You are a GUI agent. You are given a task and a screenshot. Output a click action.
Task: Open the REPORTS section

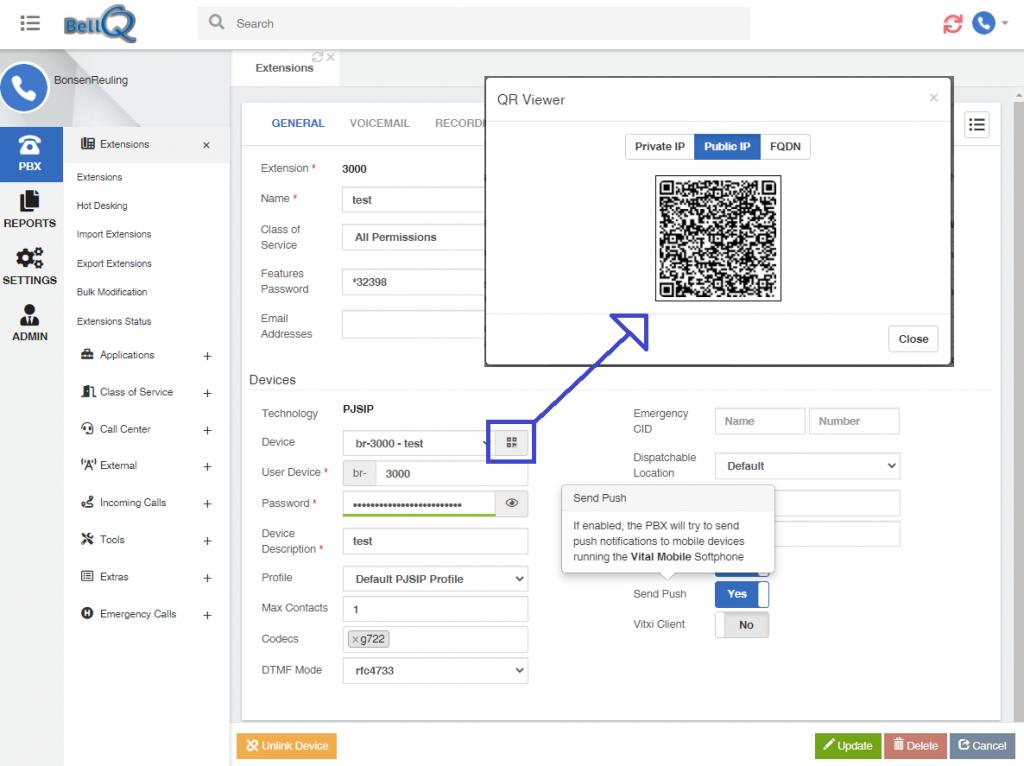[x=30, y=210]
